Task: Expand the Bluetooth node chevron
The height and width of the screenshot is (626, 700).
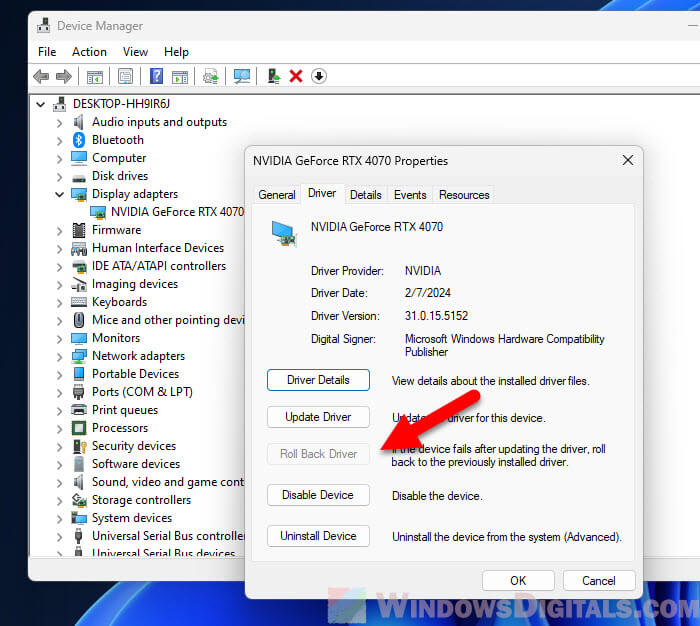Action: click(x=59, y=141)
